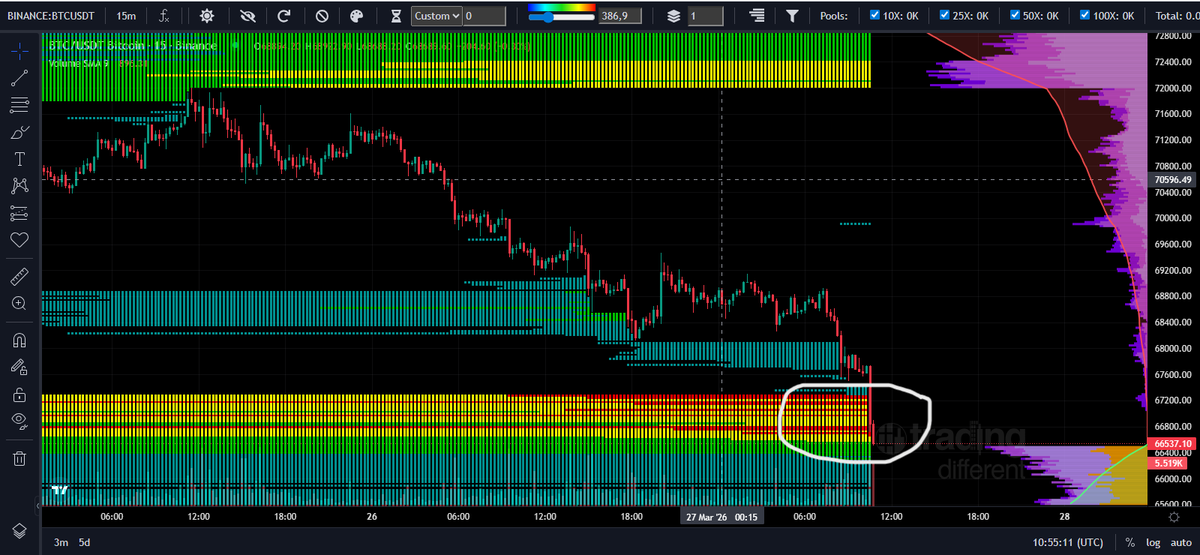The height and width of the screenshot is (555, 1200).
Task: Click the hourglass time range icon
Action: 396,16
